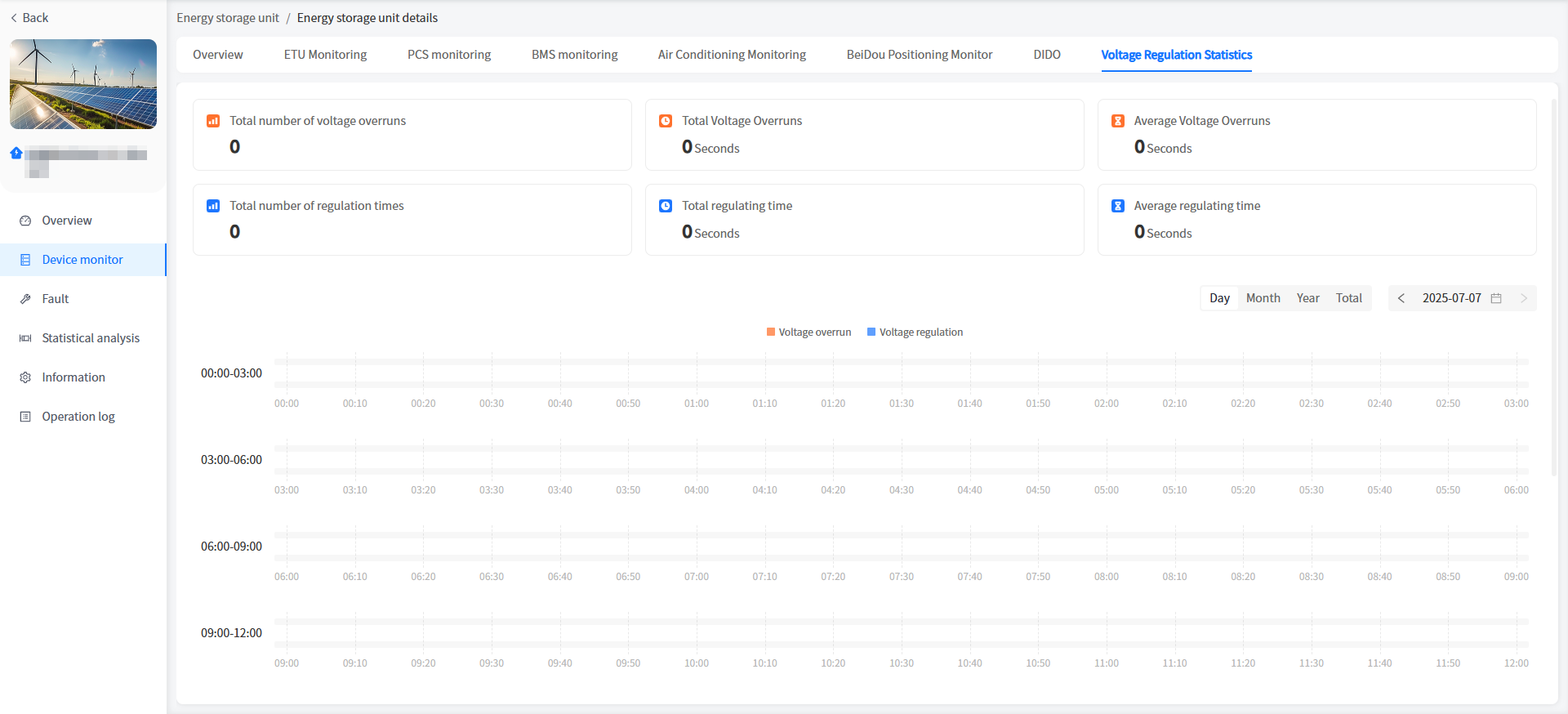Image resolution: width=1568 pixels, height=714 pixels.
Task: Select the Year time range option
Action: pyautogui.click(x=1307, y=298)
